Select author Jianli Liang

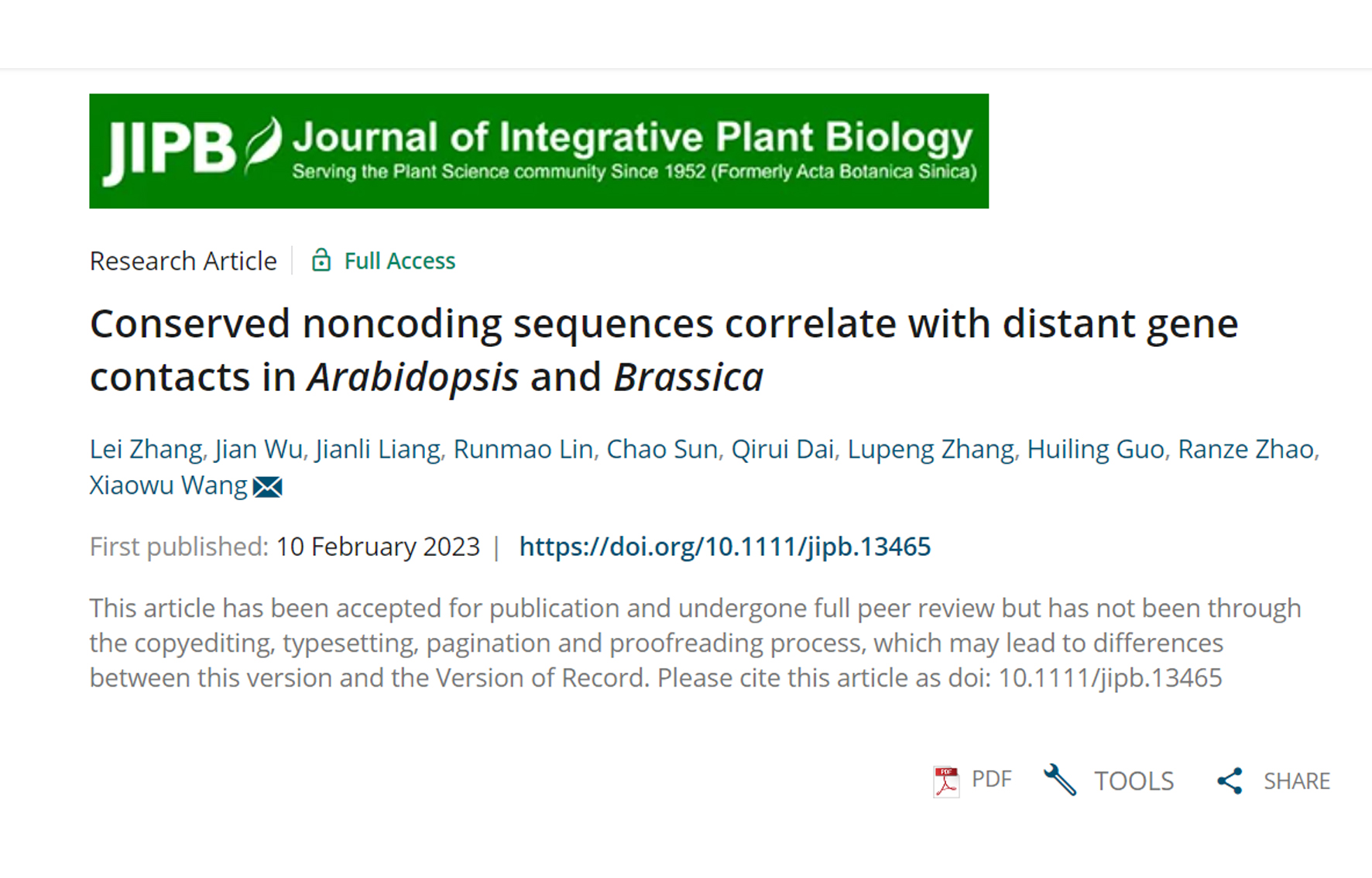point(378,449)
